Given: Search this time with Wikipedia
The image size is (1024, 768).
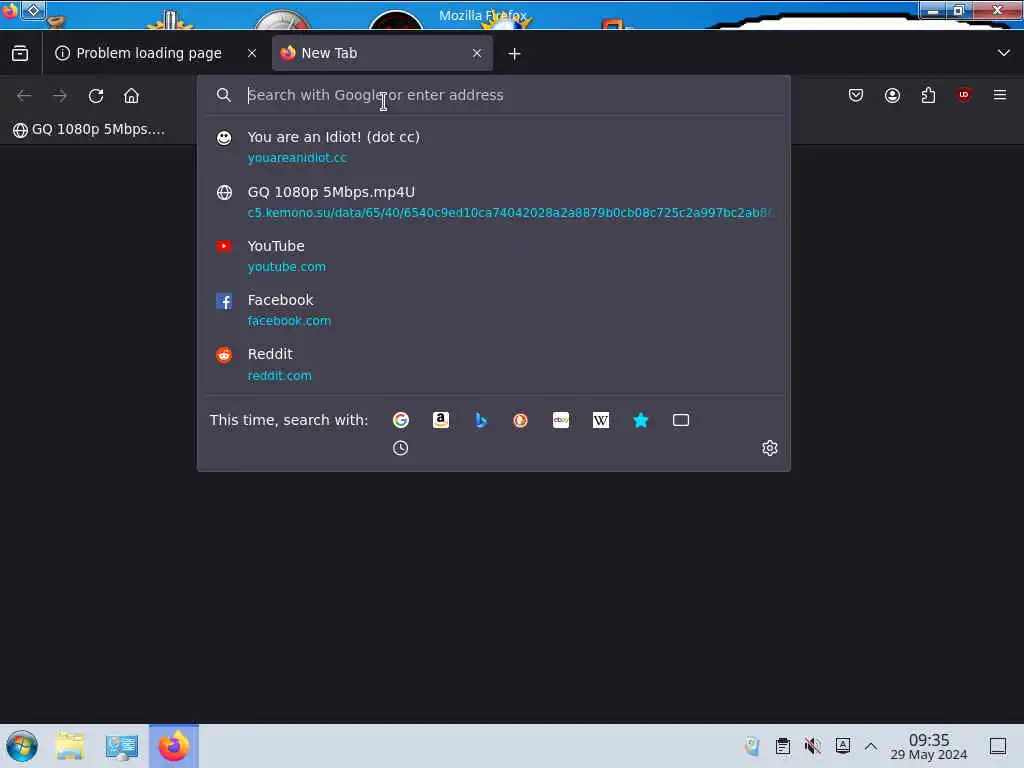Looking at the screenshot, I should [x=601, y=420].
